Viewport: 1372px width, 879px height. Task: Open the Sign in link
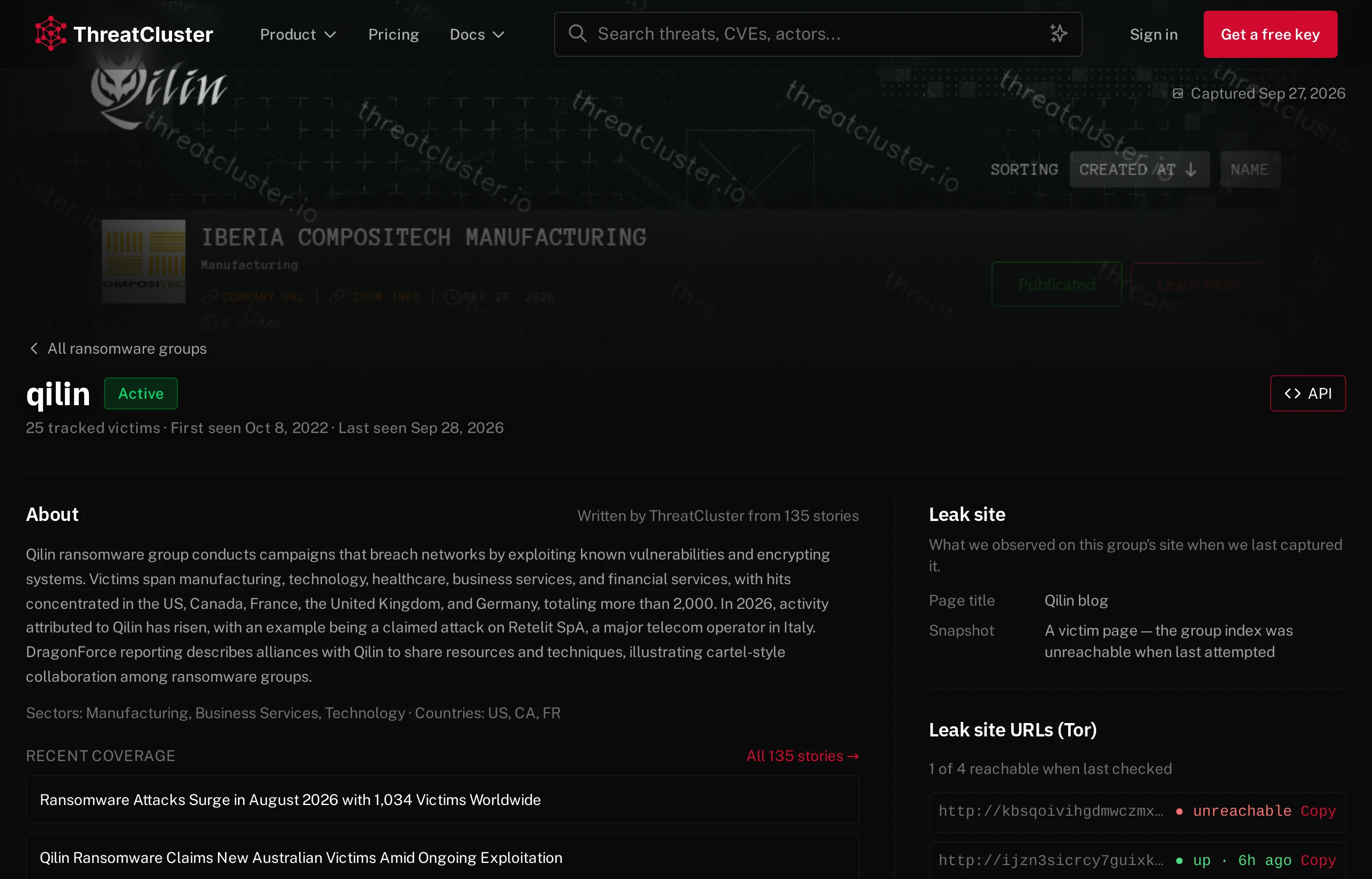[1153, 34]
